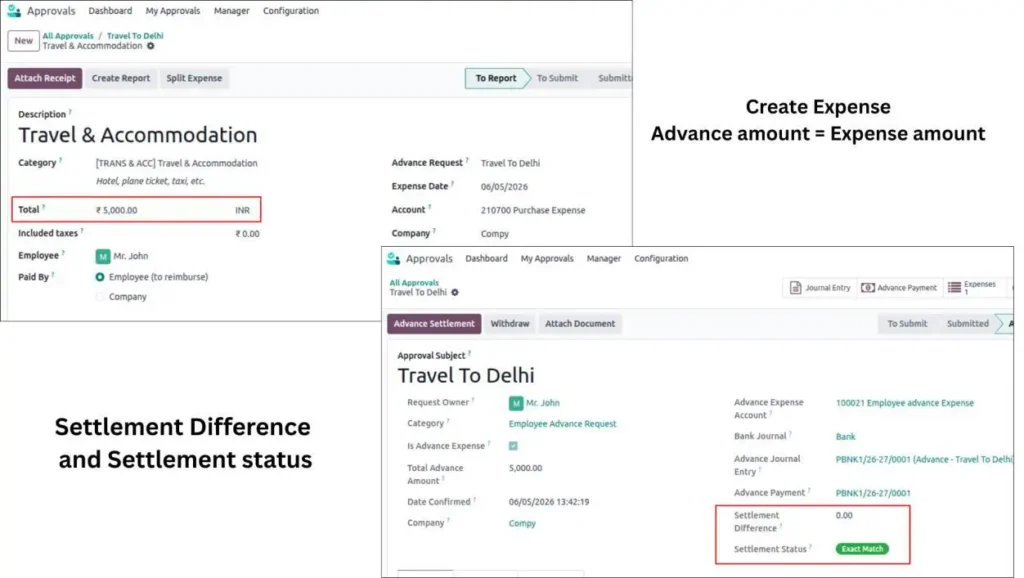The height and width of the screenshot is (578, 1024).
Task: Click Mr. John's avatar in the Employee field
Action: (x=103, y=257)
